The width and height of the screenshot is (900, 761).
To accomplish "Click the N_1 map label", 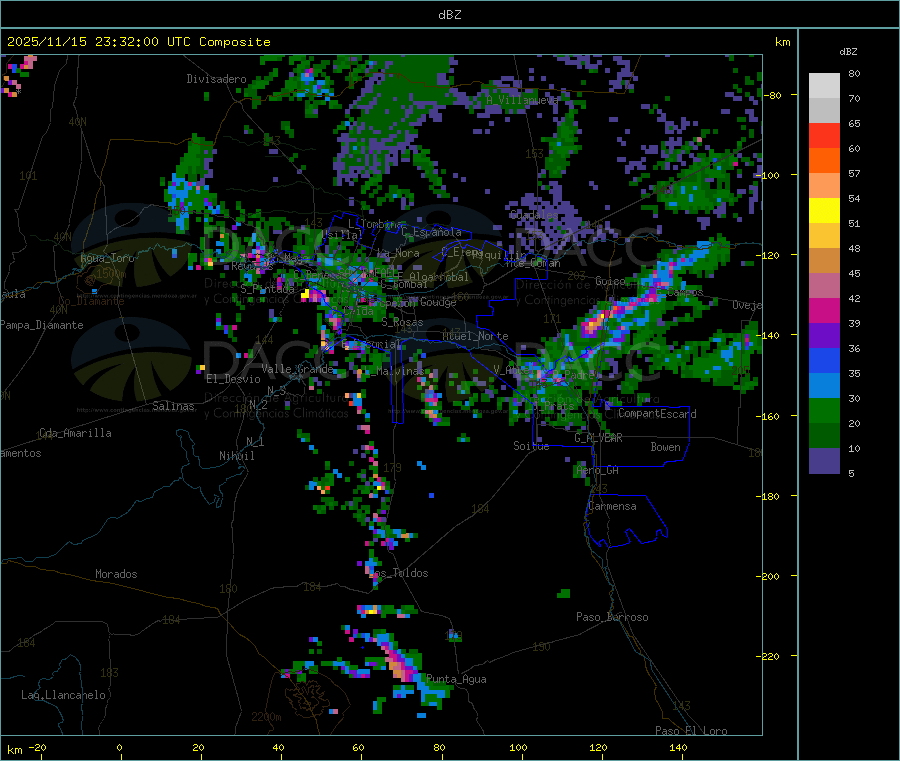I will [x=255, y=441].
